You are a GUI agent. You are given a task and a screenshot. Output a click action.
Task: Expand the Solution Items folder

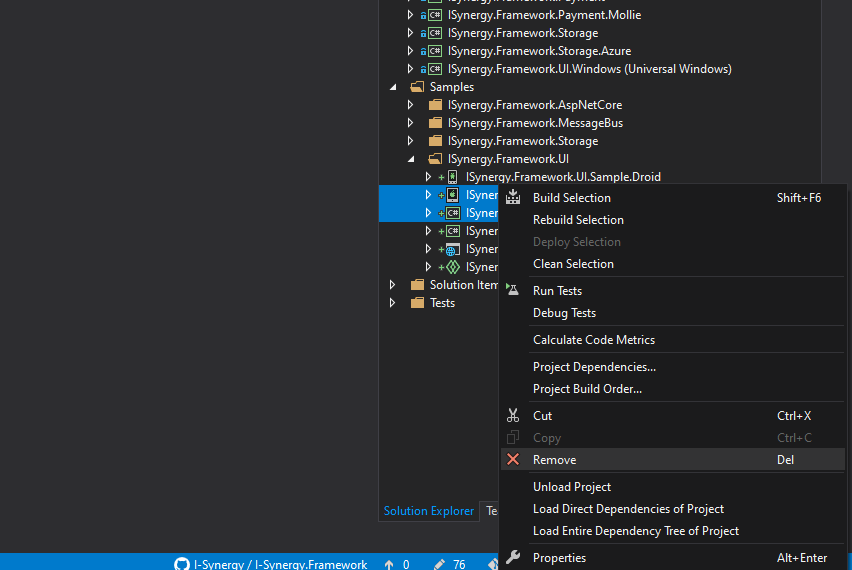click(x=392, y=285)
